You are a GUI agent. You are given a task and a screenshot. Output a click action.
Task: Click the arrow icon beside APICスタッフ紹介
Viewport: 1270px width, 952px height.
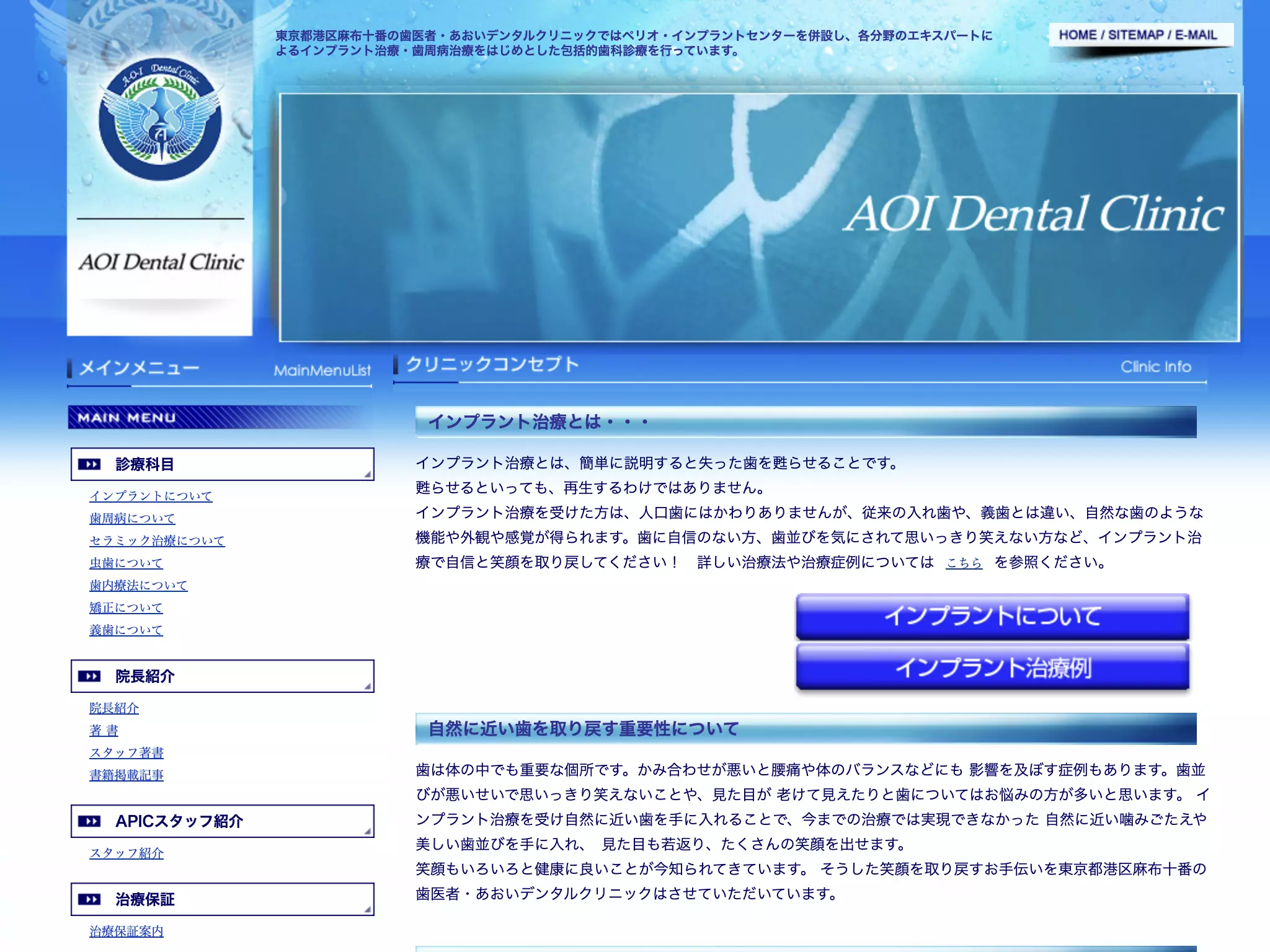(89, 821)
